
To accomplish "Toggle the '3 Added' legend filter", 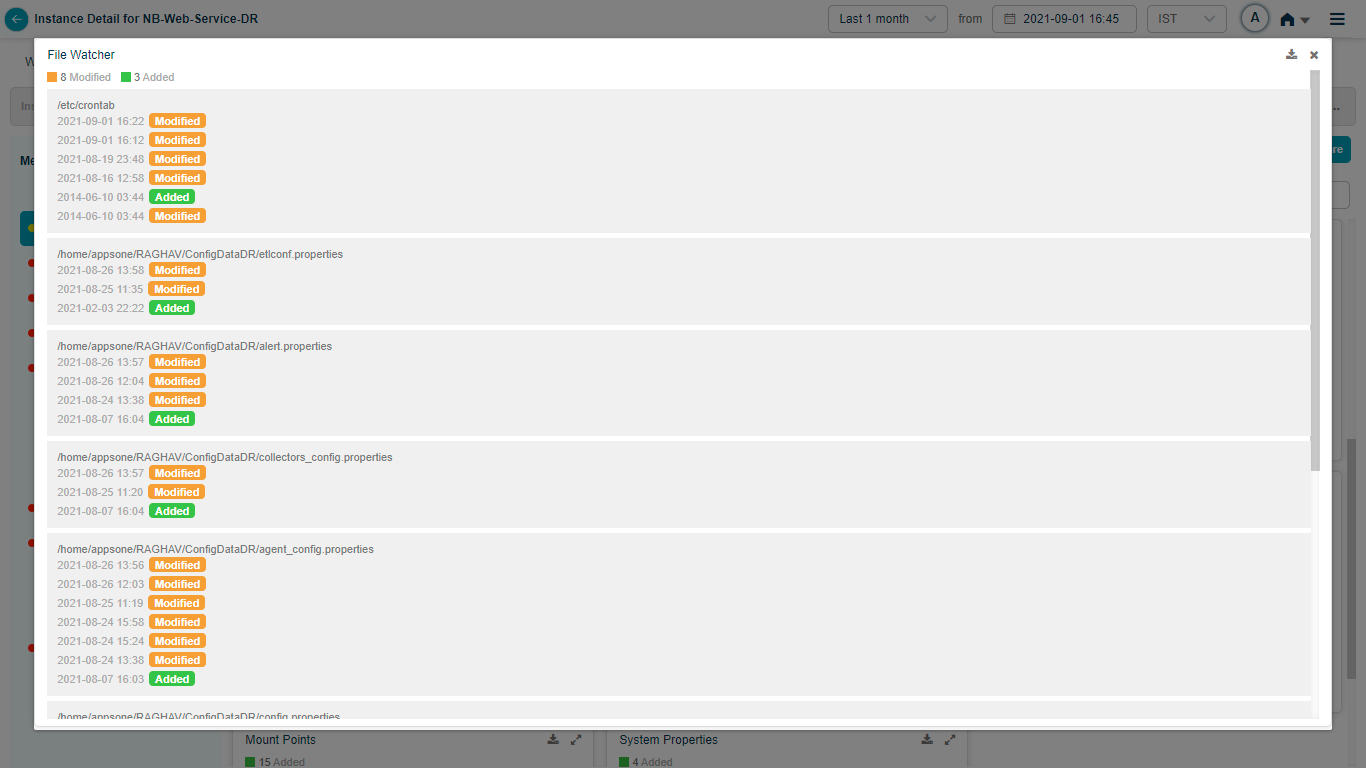I will (x=148, y=77).
